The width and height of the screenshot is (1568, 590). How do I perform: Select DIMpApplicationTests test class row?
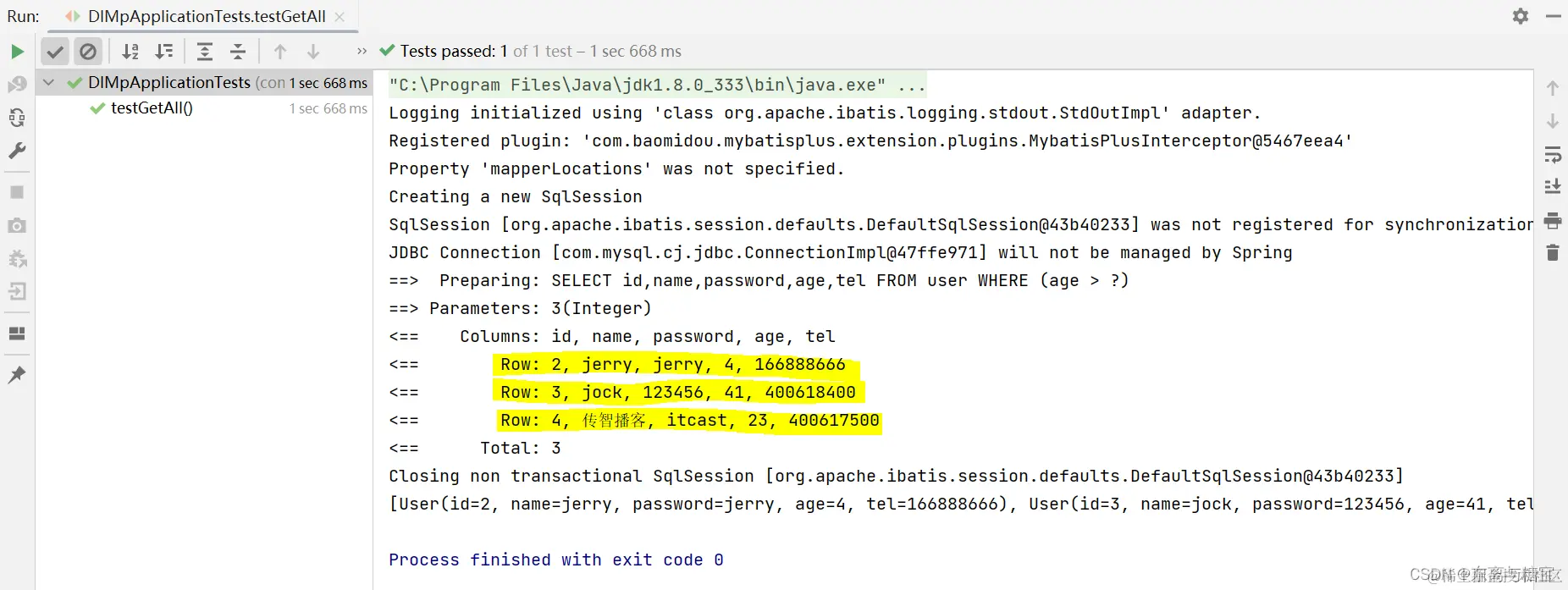click(x=204, y=82)
